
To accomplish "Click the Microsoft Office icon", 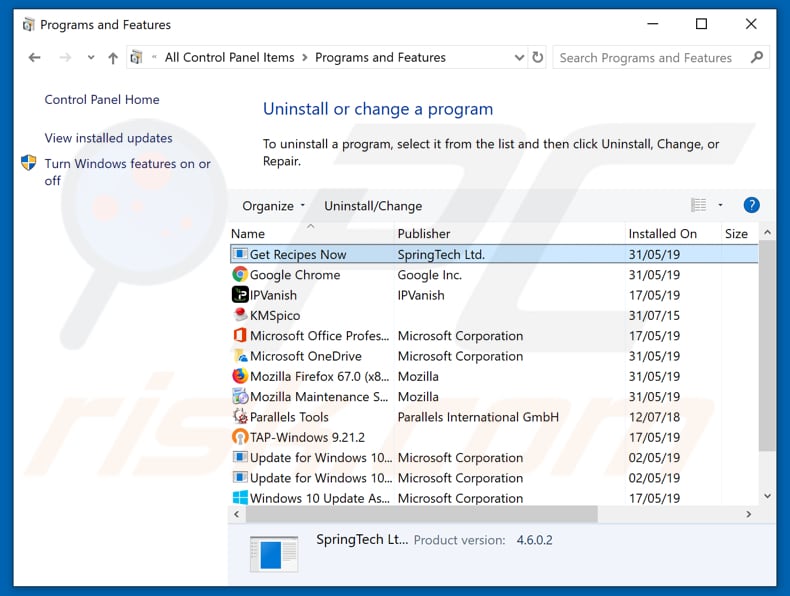I will point(240,335).
